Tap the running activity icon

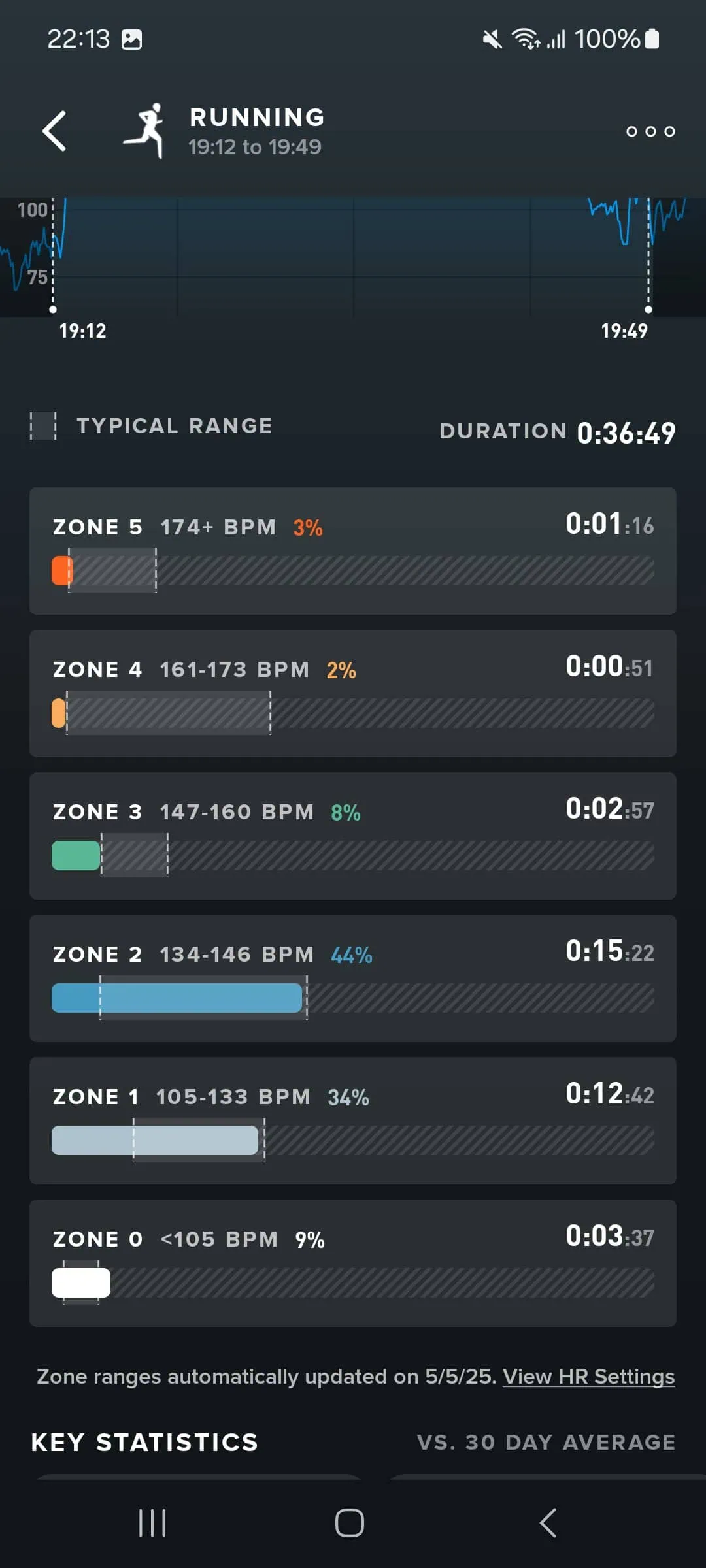tap(146, 130)
